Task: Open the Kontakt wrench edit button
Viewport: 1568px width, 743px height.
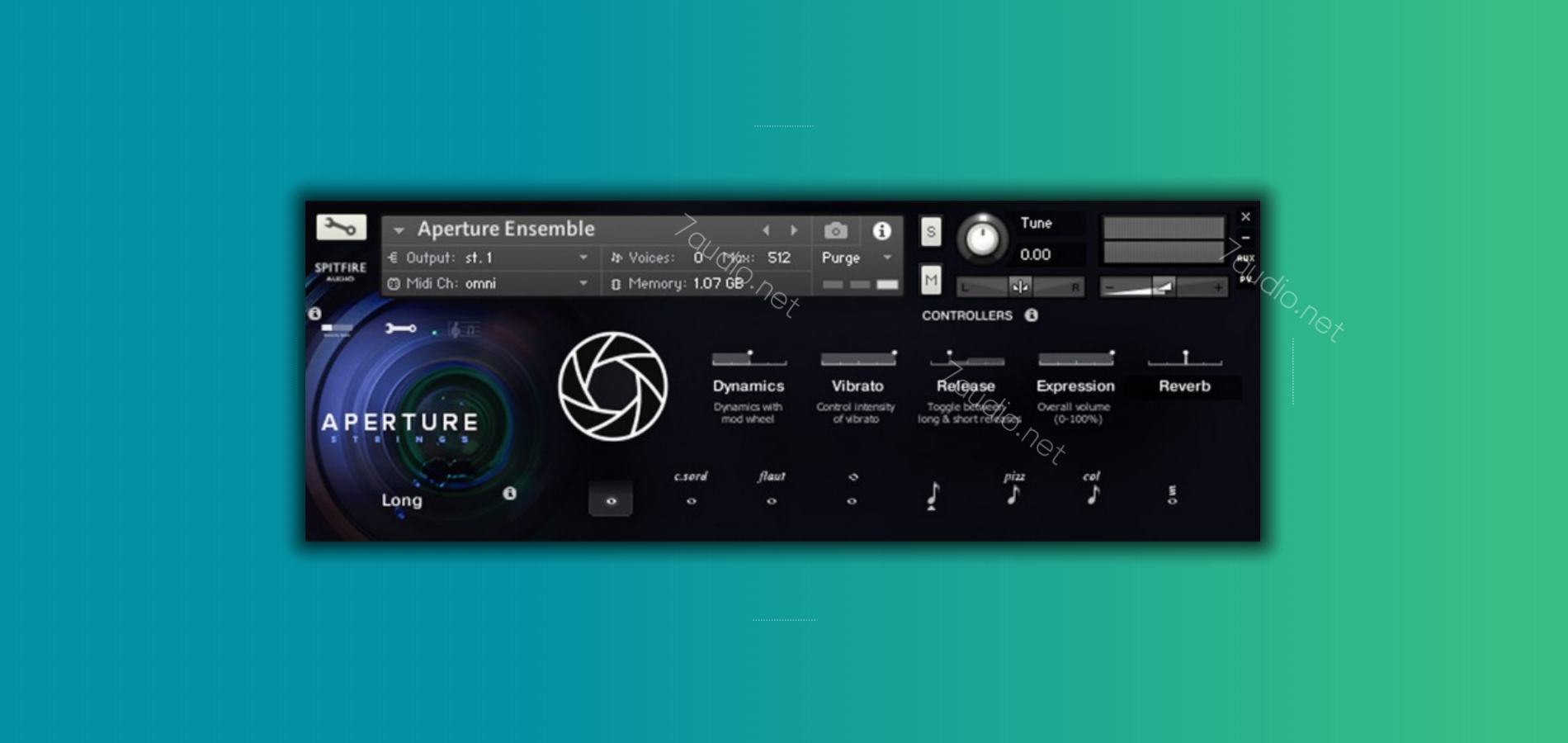Action: pos(341,227)
